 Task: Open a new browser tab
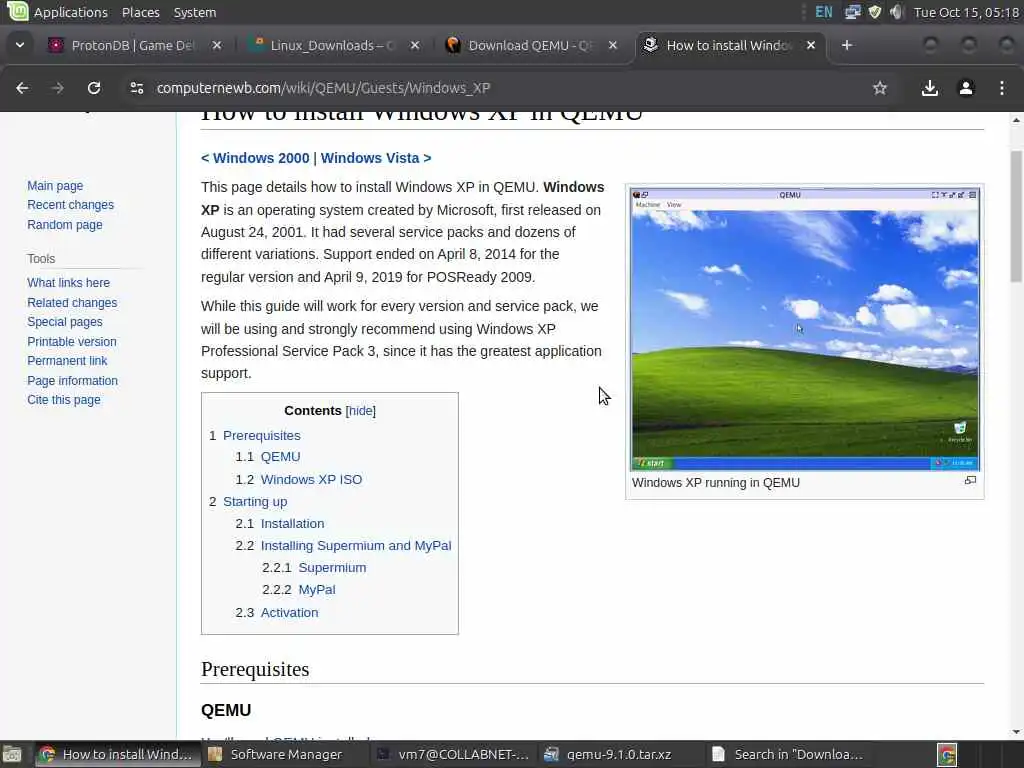coord(846,45)
